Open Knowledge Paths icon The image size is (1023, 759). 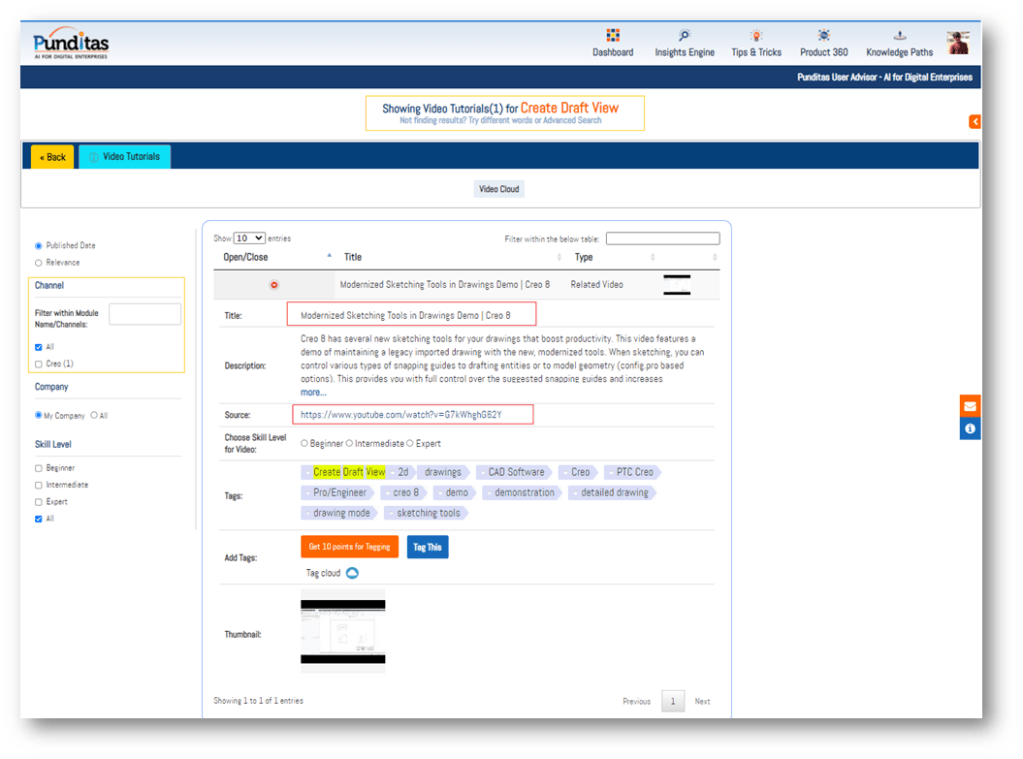899,36
